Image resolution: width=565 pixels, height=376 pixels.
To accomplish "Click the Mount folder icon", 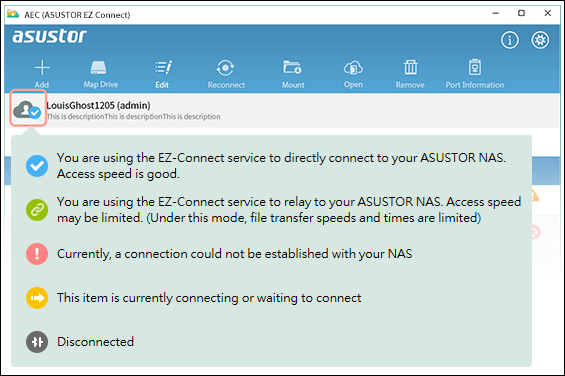I will (292, 67).
